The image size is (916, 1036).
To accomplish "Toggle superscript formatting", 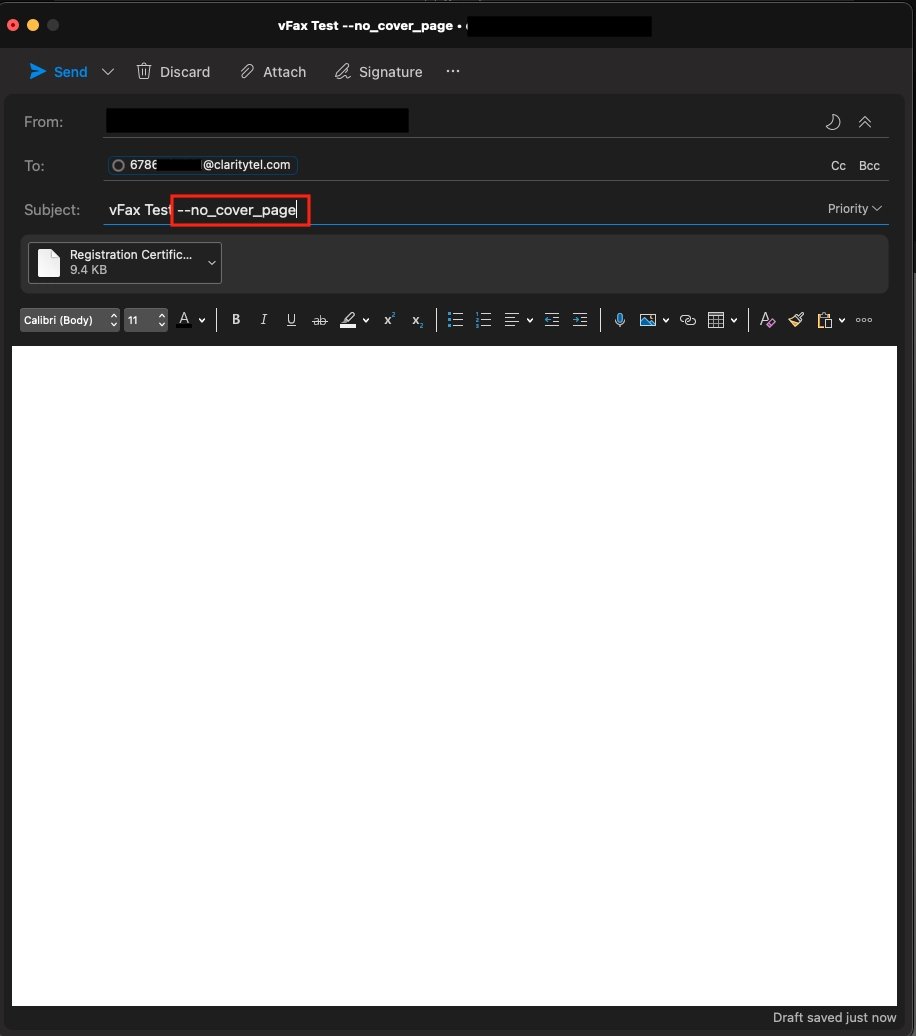I will (389, 318).
